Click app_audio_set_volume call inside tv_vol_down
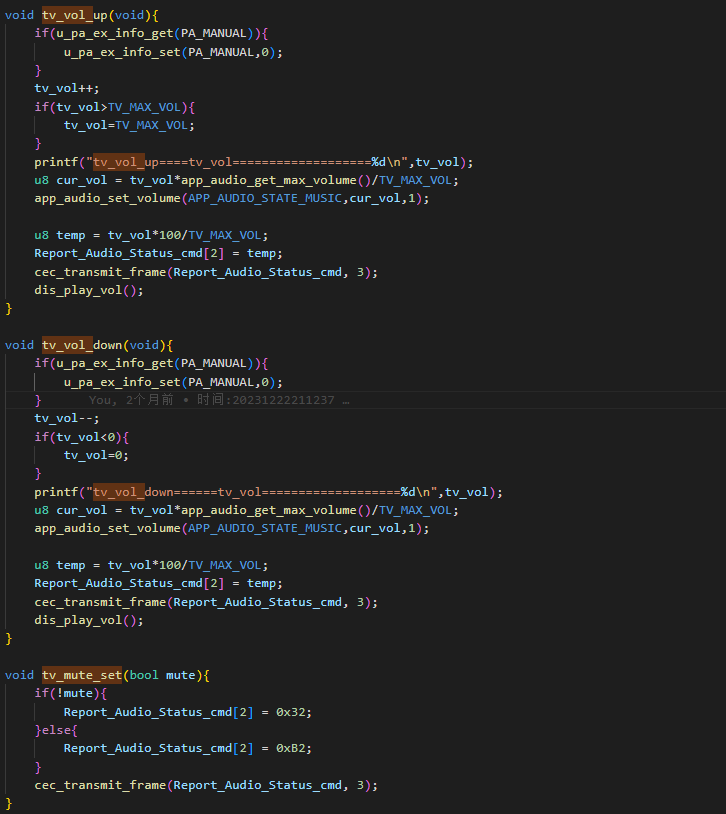 (232, 528)
